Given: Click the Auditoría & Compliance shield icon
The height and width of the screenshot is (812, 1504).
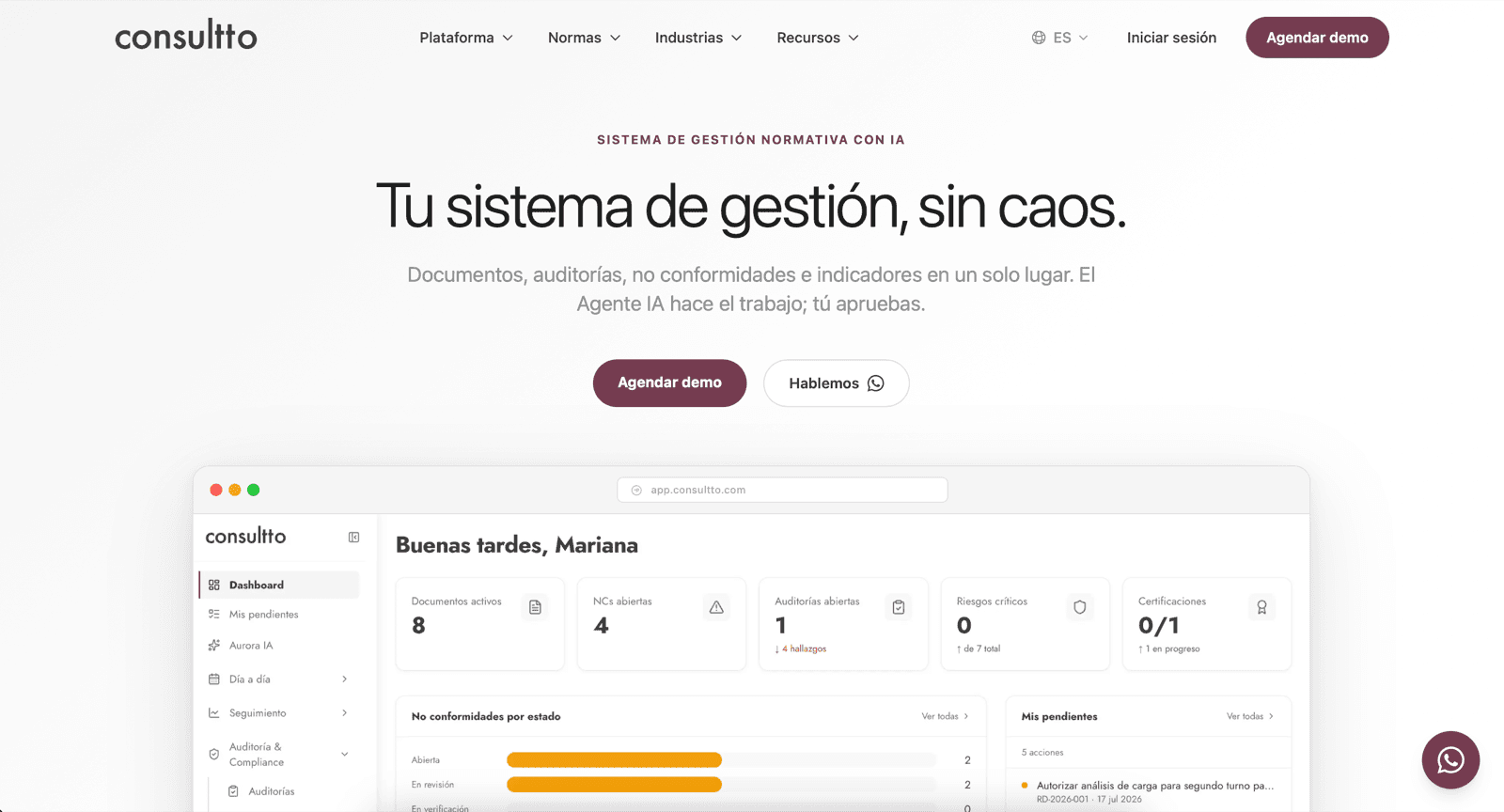Looking at the screenshot, I should (x=214, y=754).
